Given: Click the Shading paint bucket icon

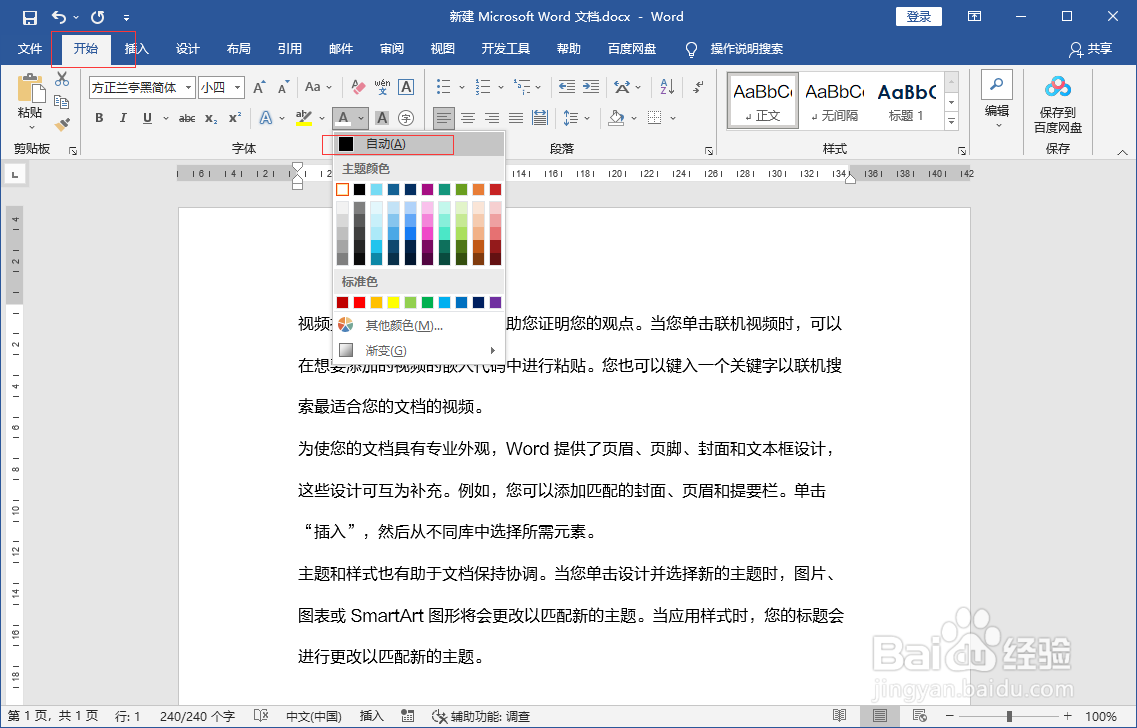Looking at the screenshot, I should [x=616, y=117].
